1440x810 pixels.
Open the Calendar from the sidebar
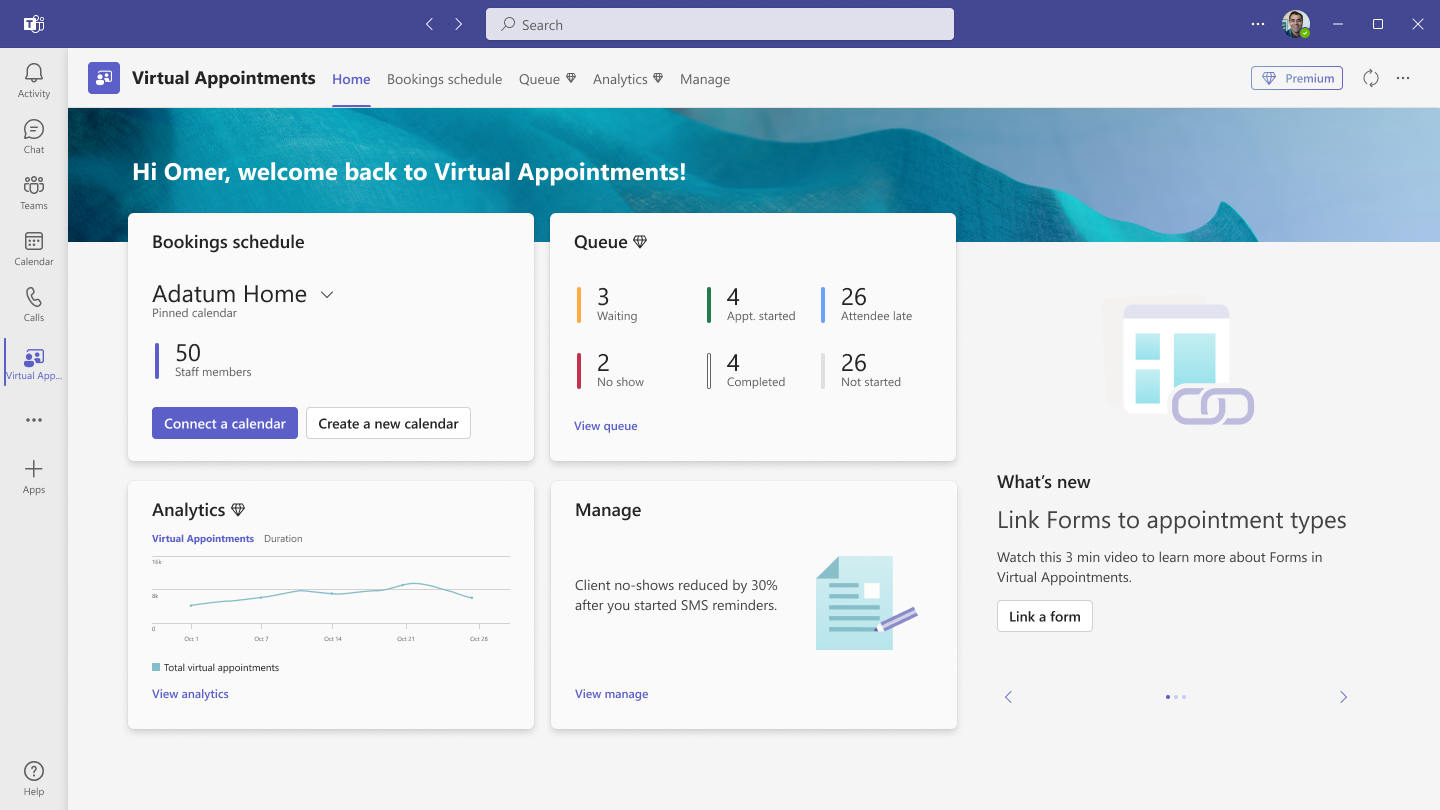tap(33, 248)
